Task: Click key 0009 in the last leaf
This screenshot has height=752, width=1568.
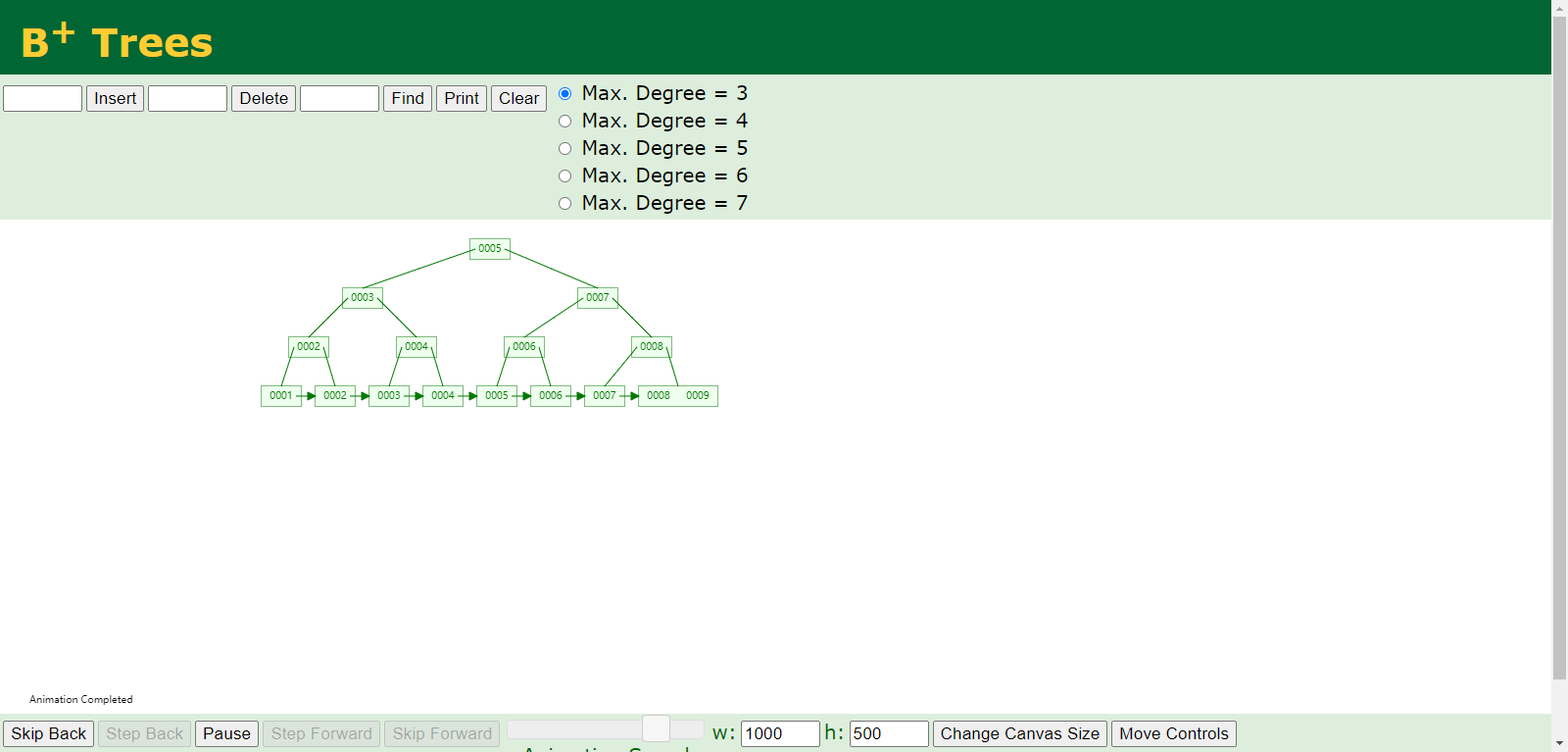Action: pos(698,396)
